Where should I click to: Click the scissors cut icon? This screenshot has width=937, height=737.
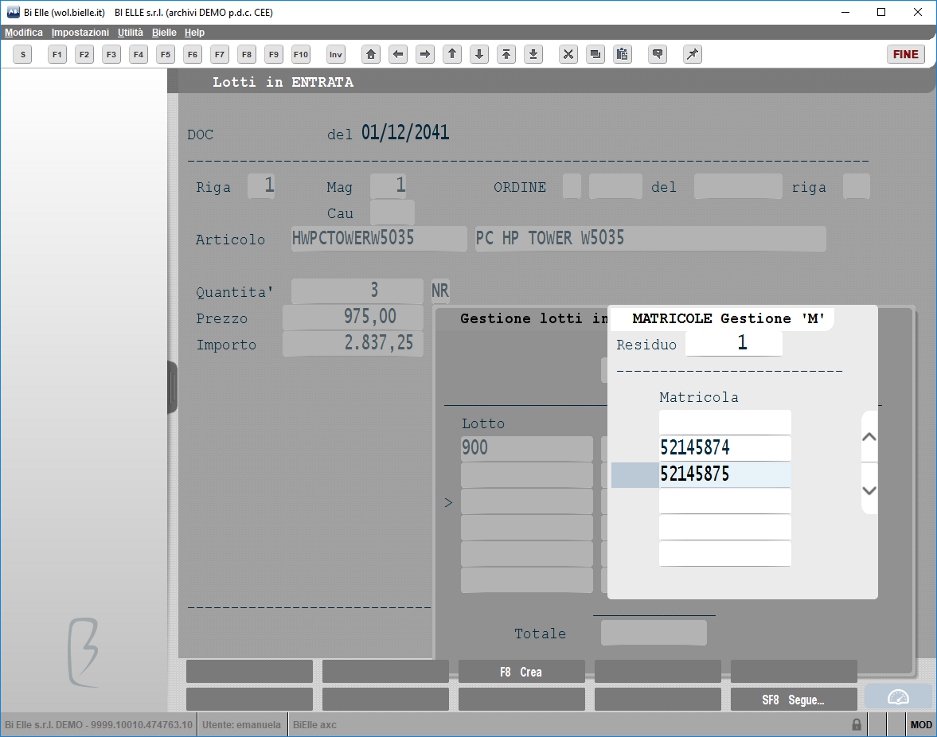tap(568, 54)
